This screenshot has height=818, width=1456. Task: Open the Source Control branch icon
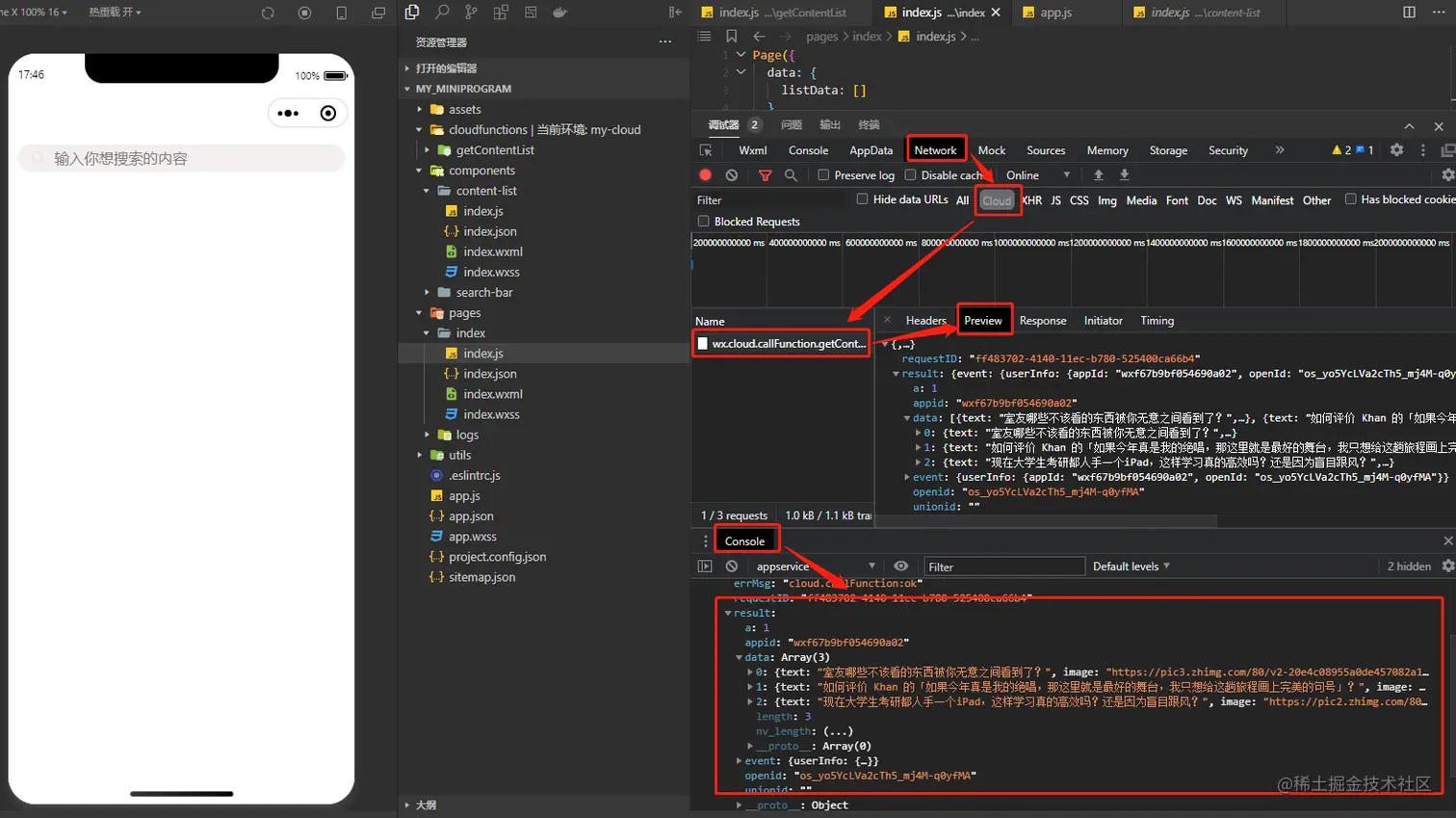pos(471,13)
